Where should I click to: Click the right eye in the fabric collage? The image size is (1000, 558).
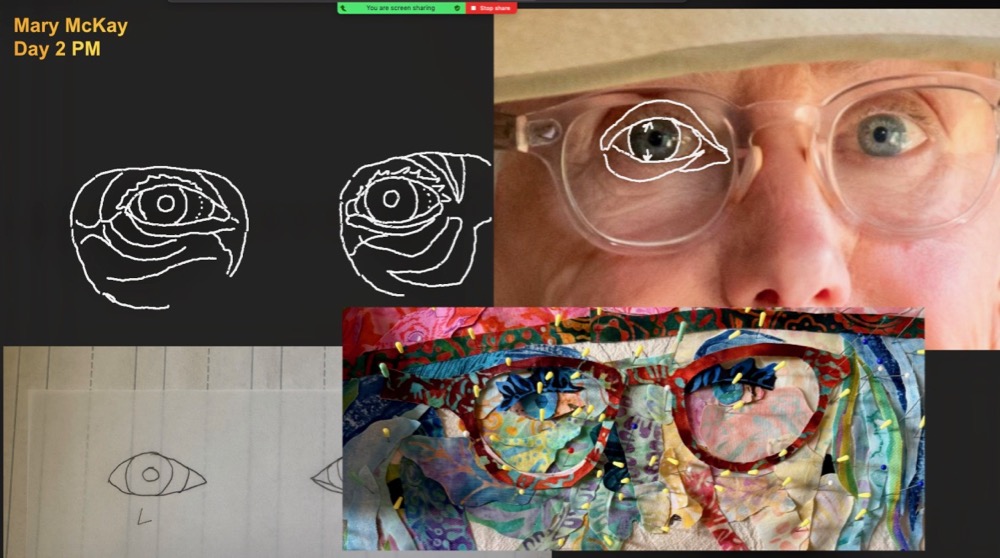click(738, 394)
